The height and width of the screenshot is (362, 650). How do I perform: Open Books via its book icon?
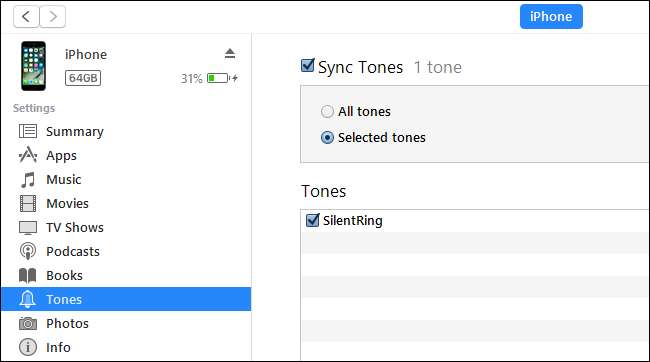click(x=28, y=275)
